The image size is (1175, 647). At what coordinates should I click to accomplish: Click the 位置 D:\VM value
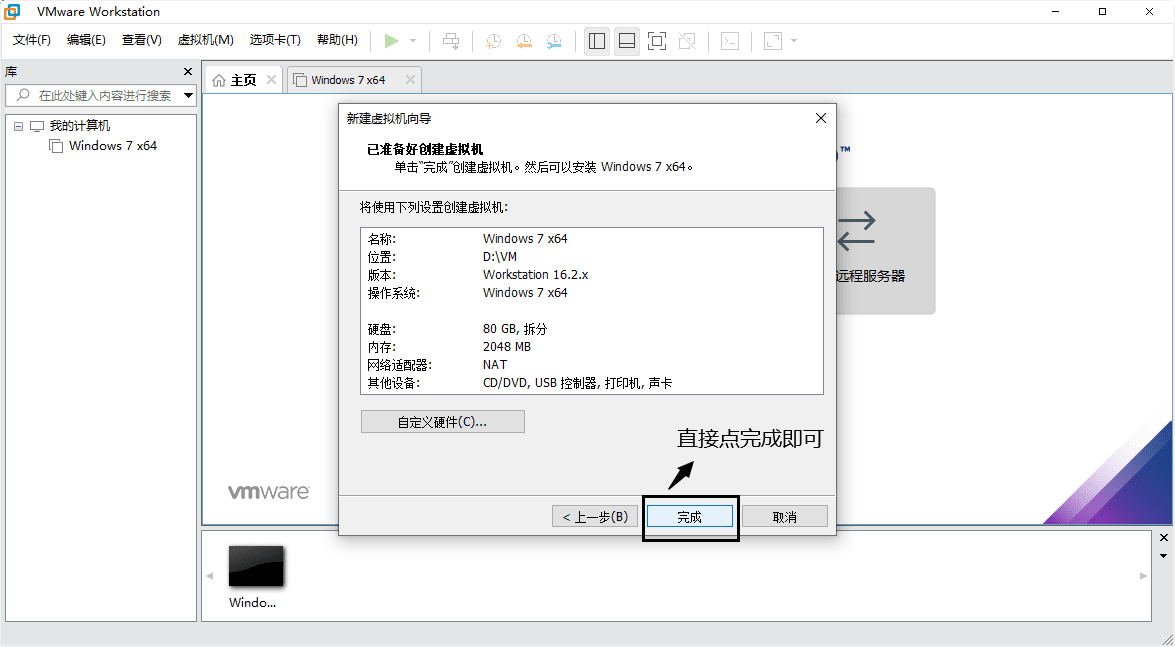point(500,256)
